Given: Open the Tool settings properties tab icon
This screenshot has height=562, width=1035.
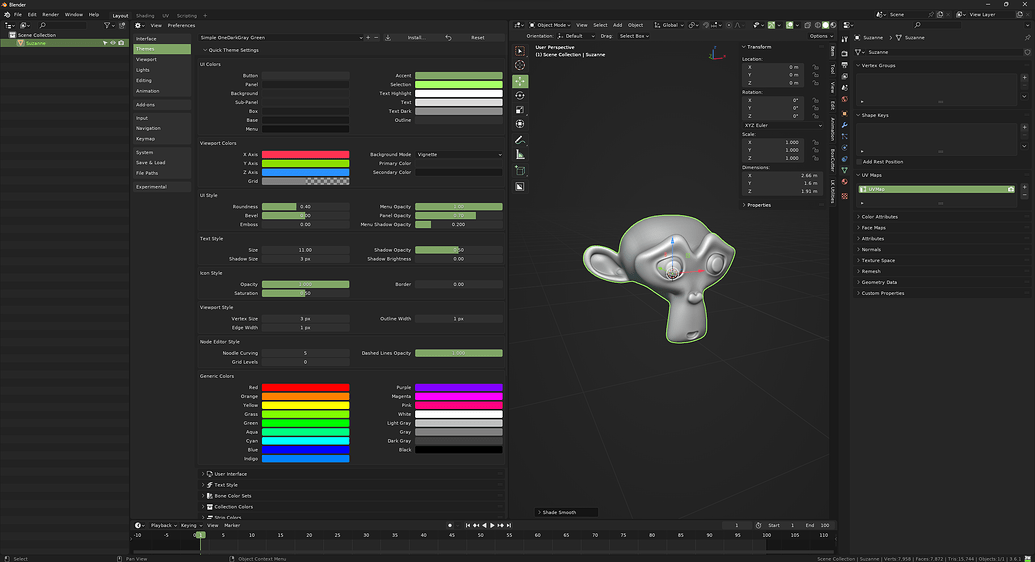Looking at the screenshot, I should click(x=845, y=39).
